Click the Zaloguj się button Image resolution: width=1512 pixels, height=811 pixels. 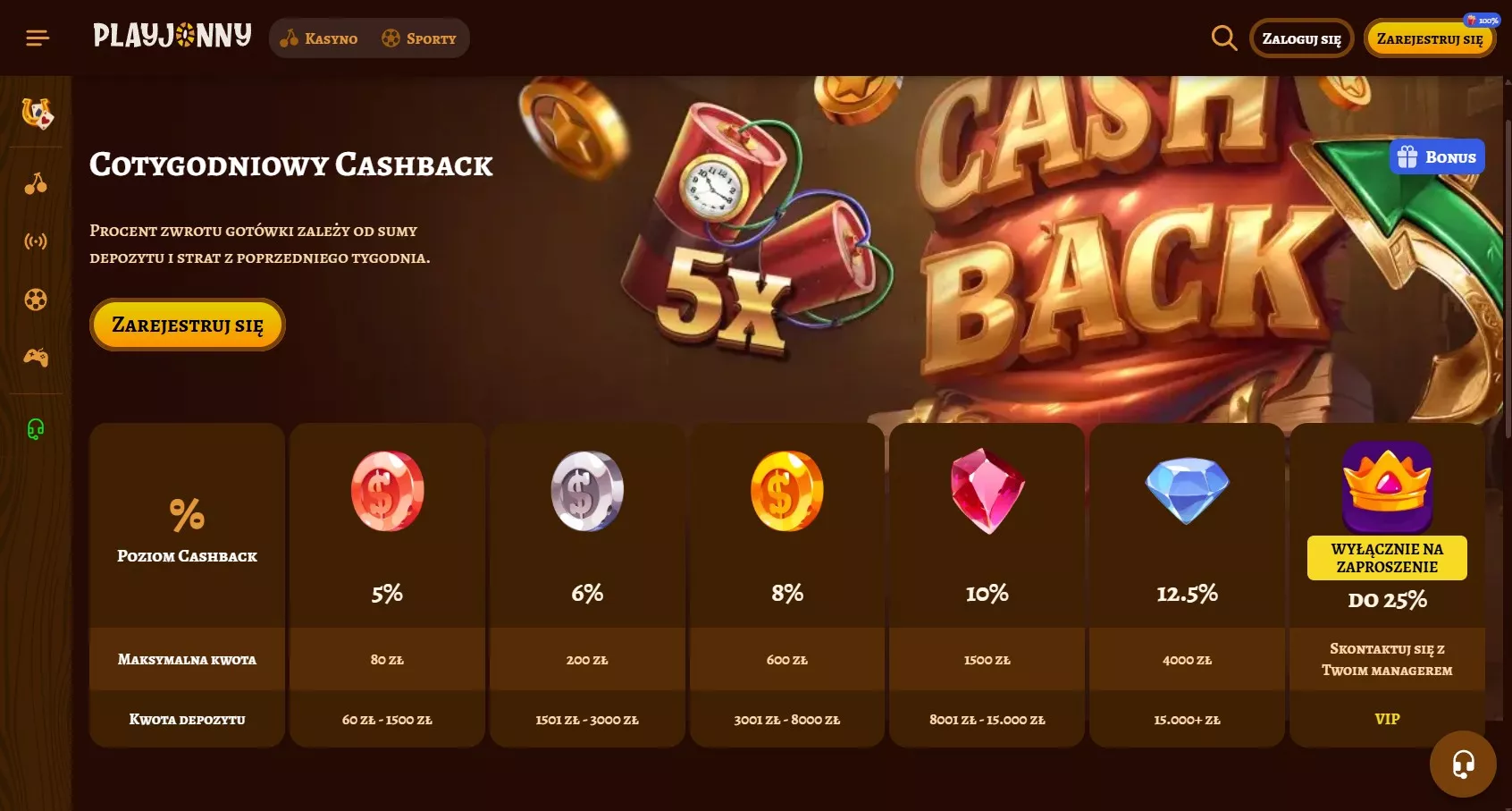[1301, 38]
